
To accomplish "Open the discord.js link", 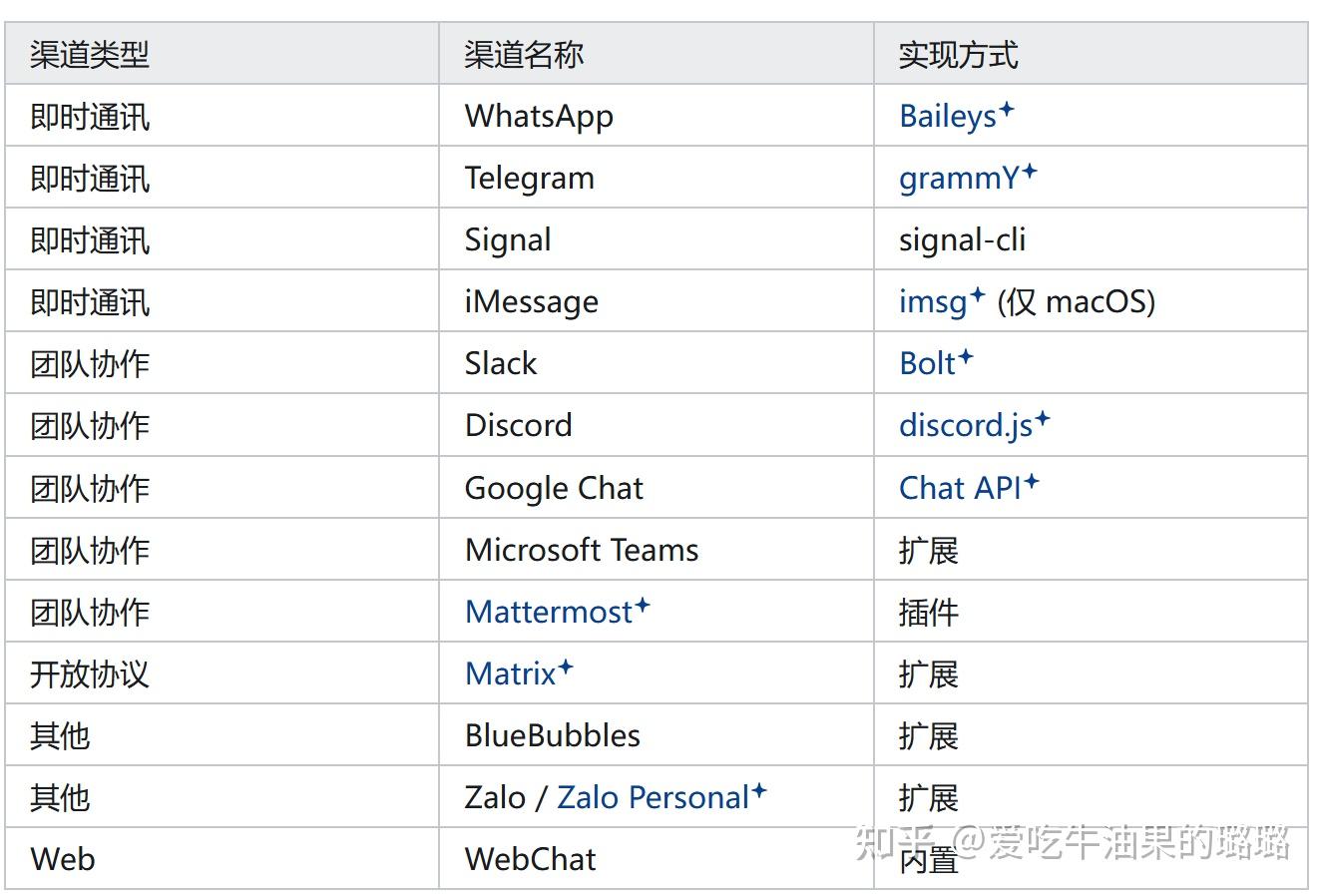I will (x=965, y=426).
